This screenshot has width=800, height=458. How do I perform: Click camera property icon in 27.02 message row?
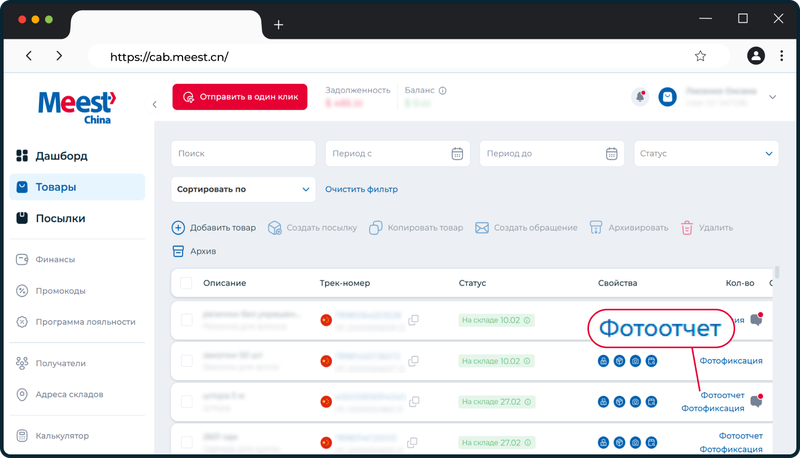(x=635, y=401)
